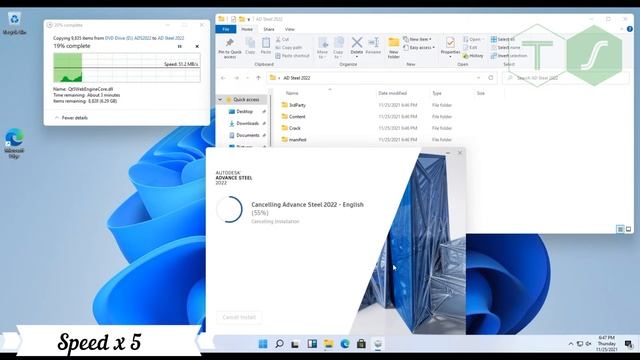Image resolution: width=640 pixels, height=360 pixels.
Task: Select Desktop in navigation pane
Action: coord(244,111)
